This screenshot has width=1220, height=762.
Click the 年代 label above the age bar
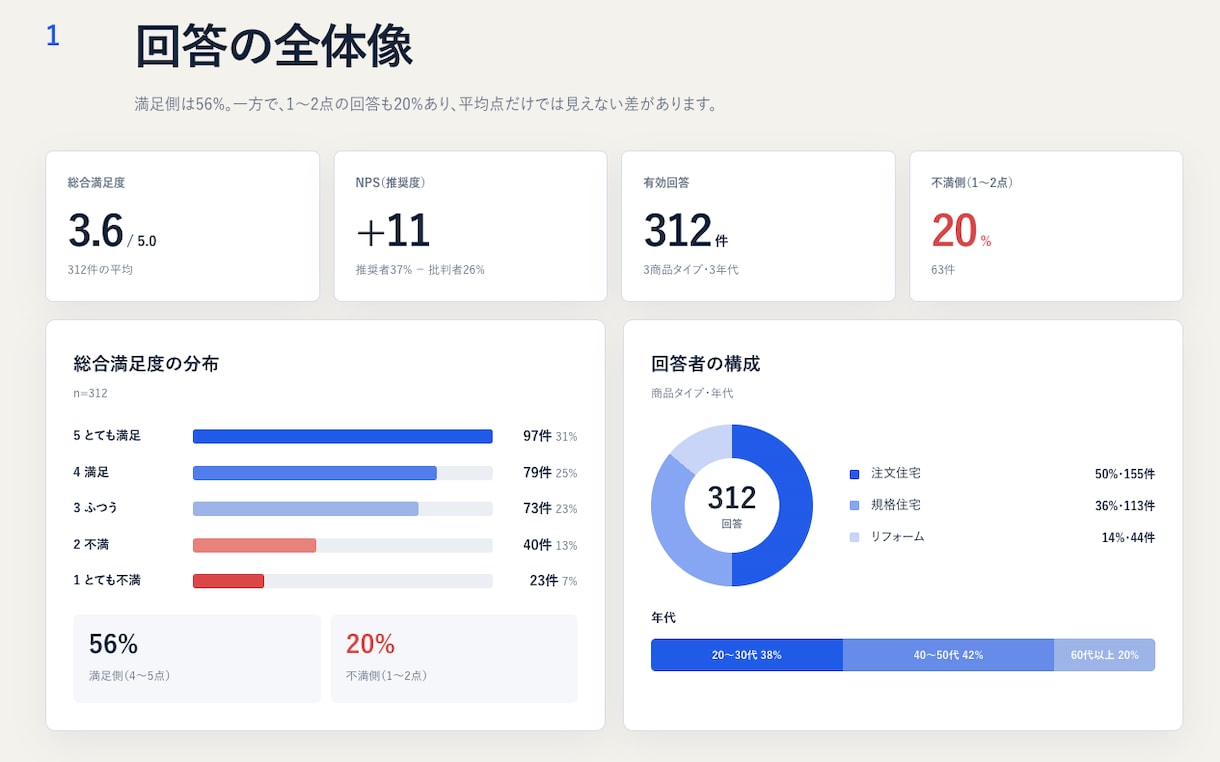663,618
